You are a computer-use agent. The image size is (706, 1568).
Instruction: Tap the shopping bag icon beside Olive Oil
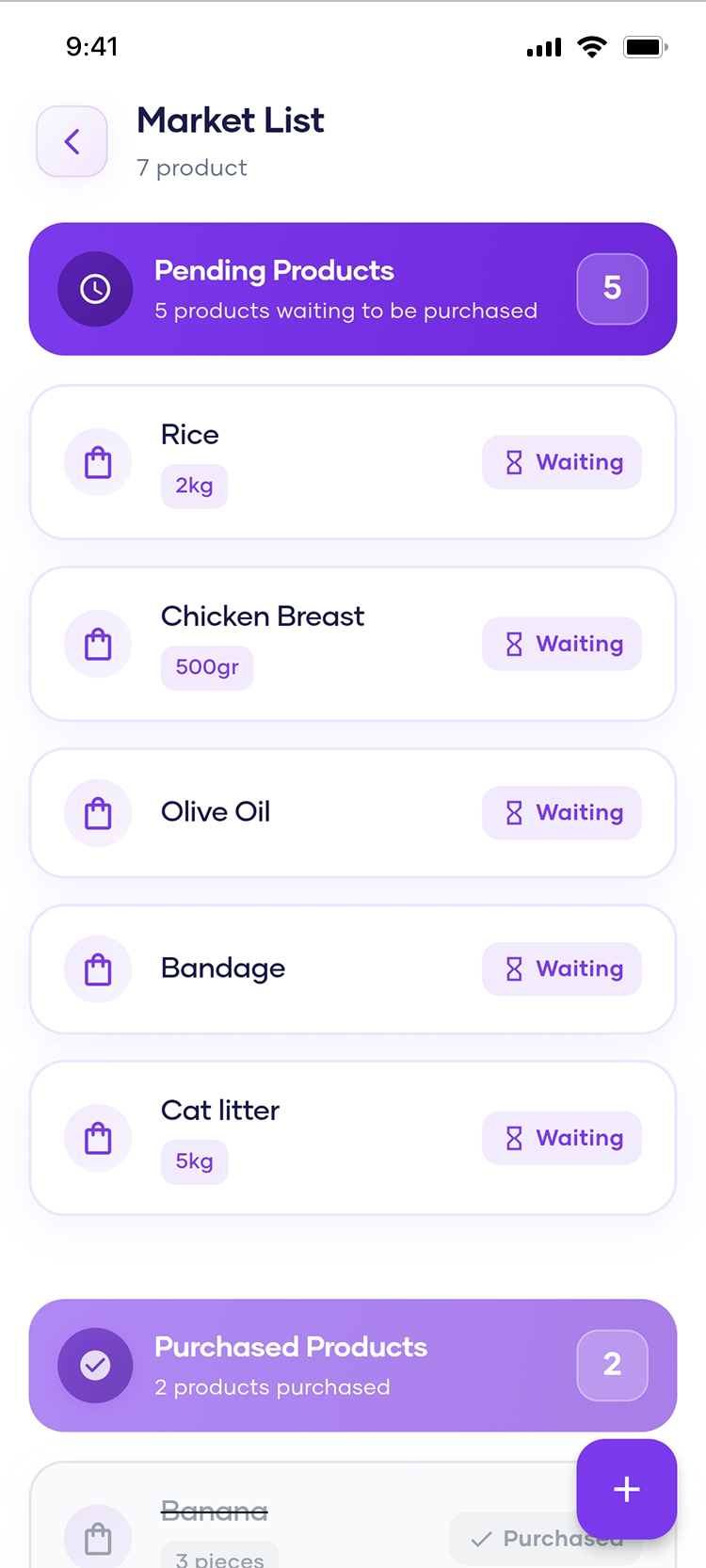pyautogui.click(x=98, y=813)
